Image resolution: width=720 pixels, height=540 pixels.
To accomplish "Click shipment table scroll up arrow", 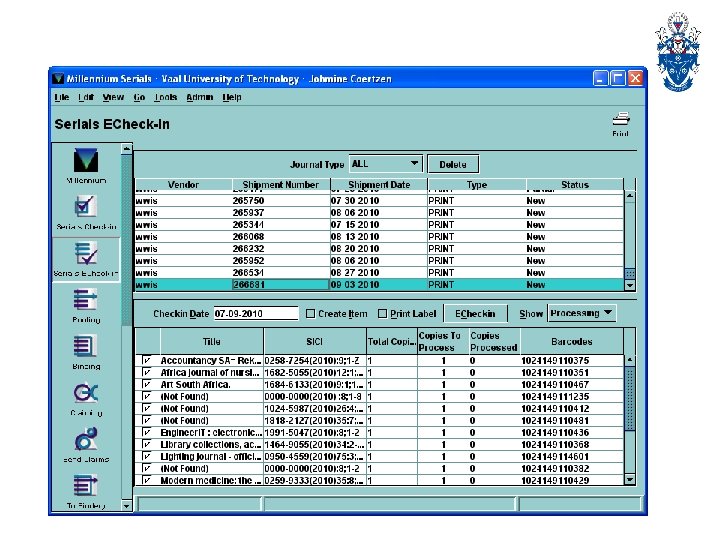I will click(x=630, y=196).
